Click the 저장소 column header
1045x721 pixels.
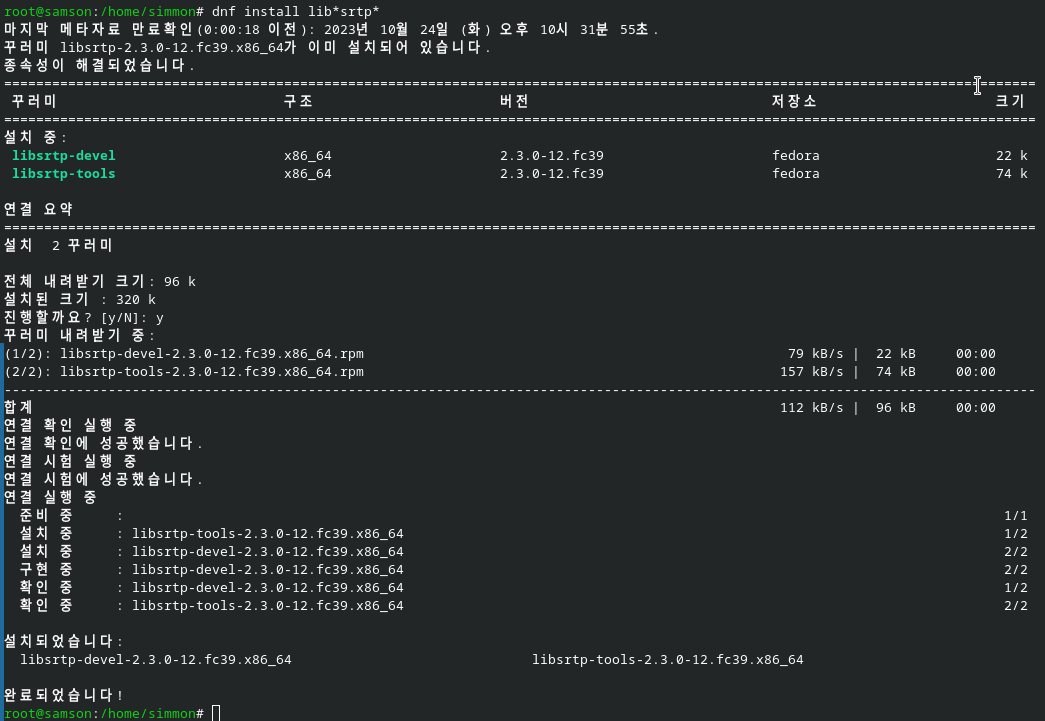click(x=794, y=101)
